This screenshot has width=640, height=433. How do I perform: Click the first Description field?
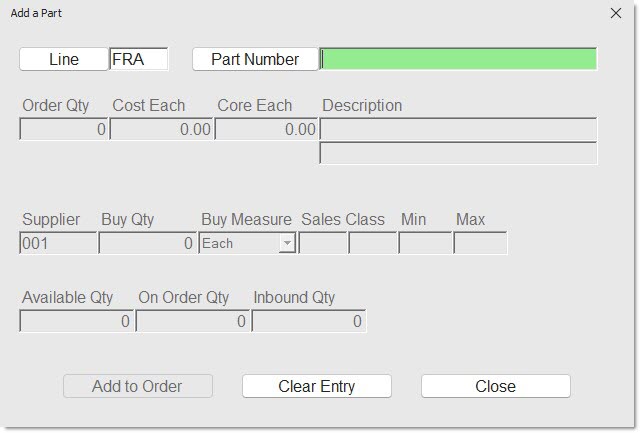pyautogui.click(x=458, y=129)
